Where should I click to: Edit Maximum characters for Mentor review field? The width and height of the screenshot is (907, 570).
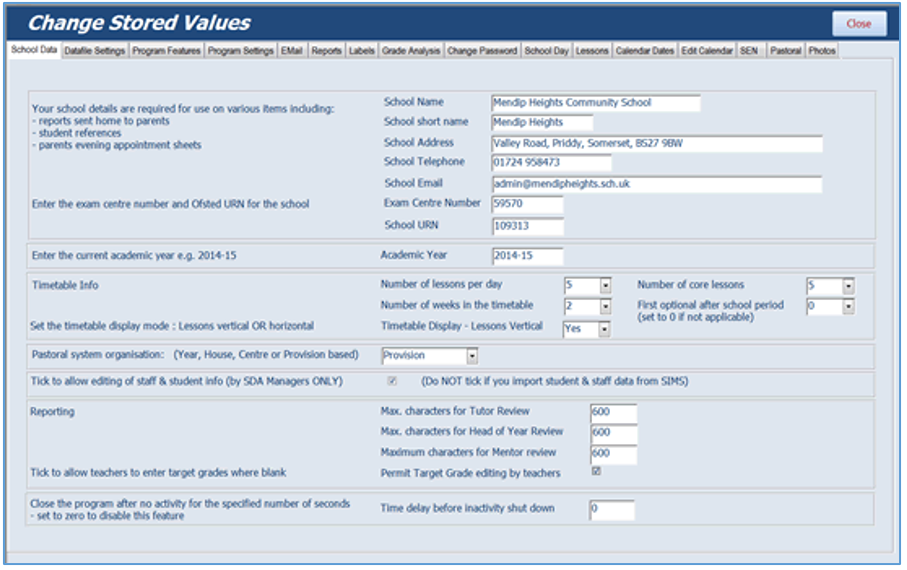click(614, 454)
